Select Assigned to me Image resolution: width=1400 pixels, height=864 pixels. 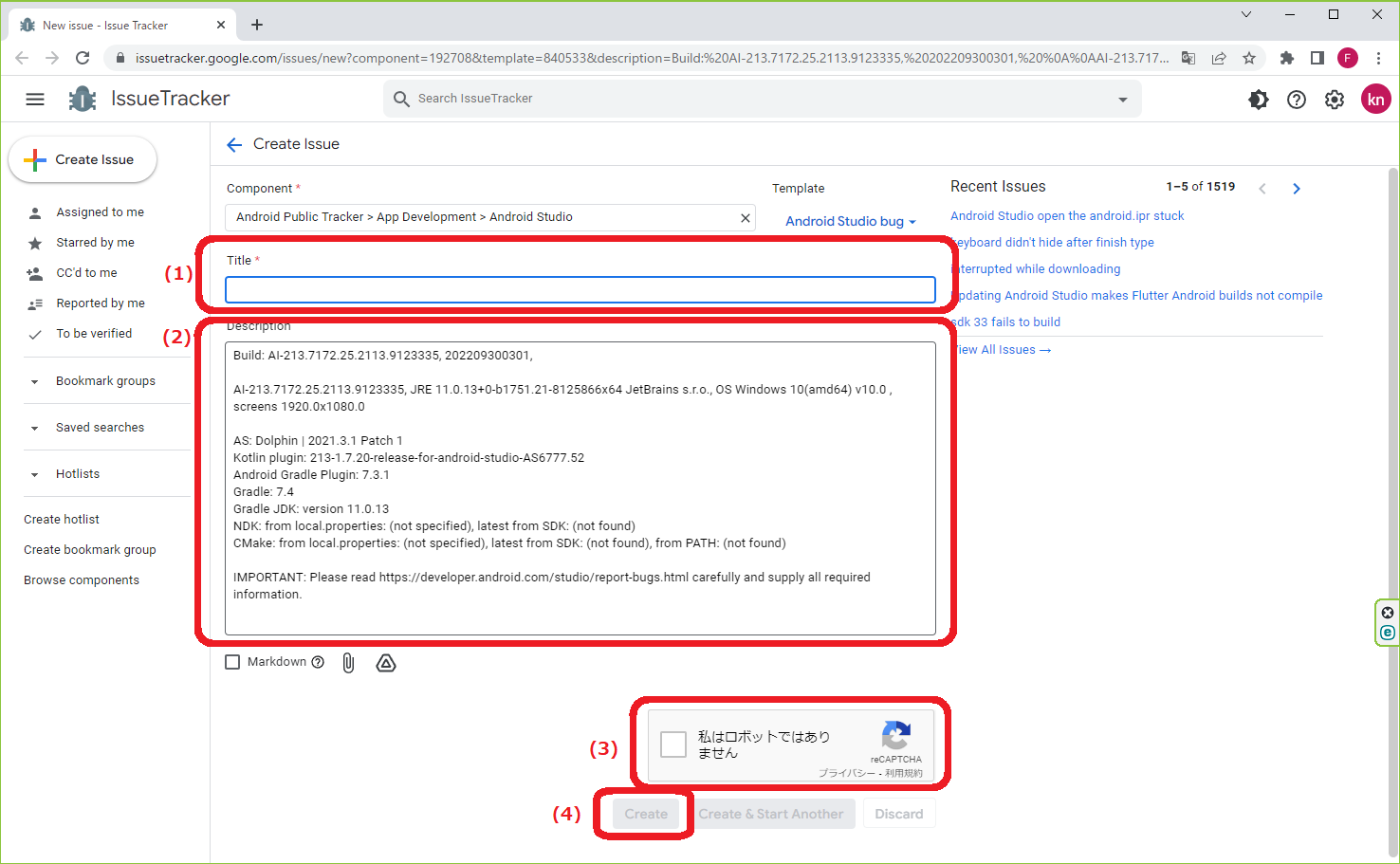click(100, 212)
